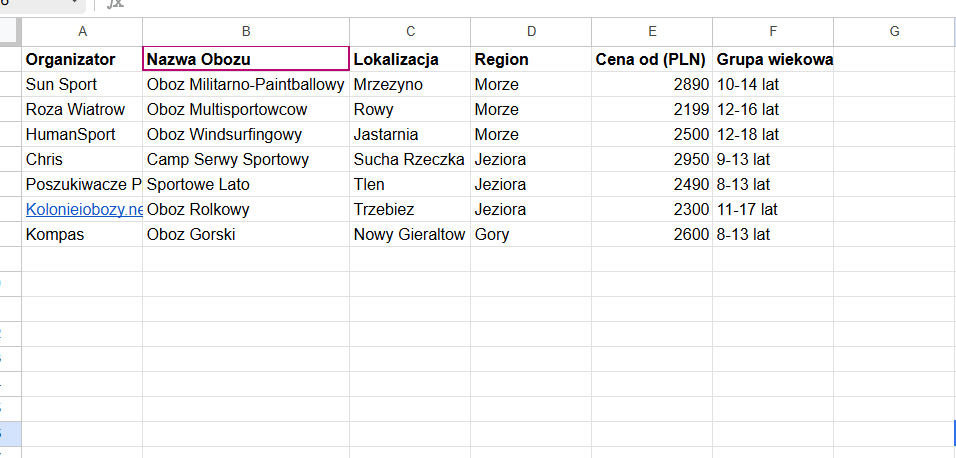Image resolution: width=956 pixels, height=458 pixels.
Task: Select the Sucha Rzeczka location cell
Action: 409,160
